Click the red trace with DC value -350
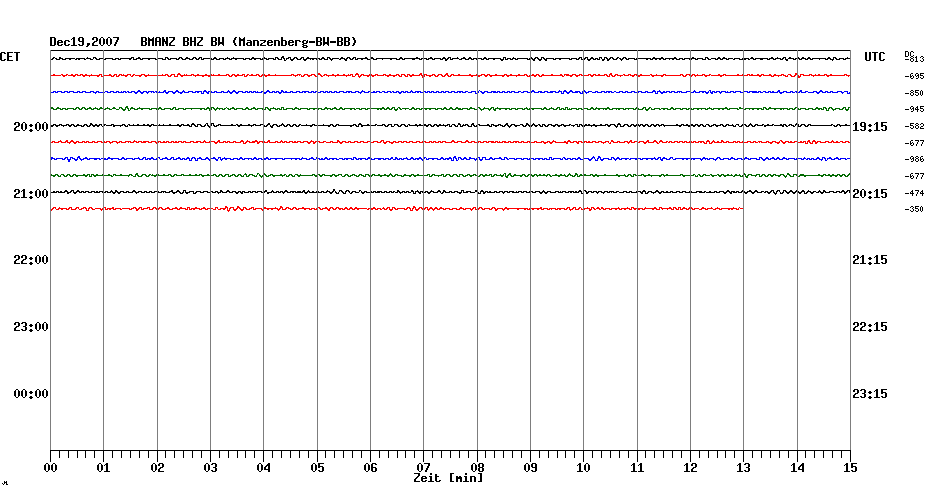Screen dimensions: 930x494 tap(397, 209)
